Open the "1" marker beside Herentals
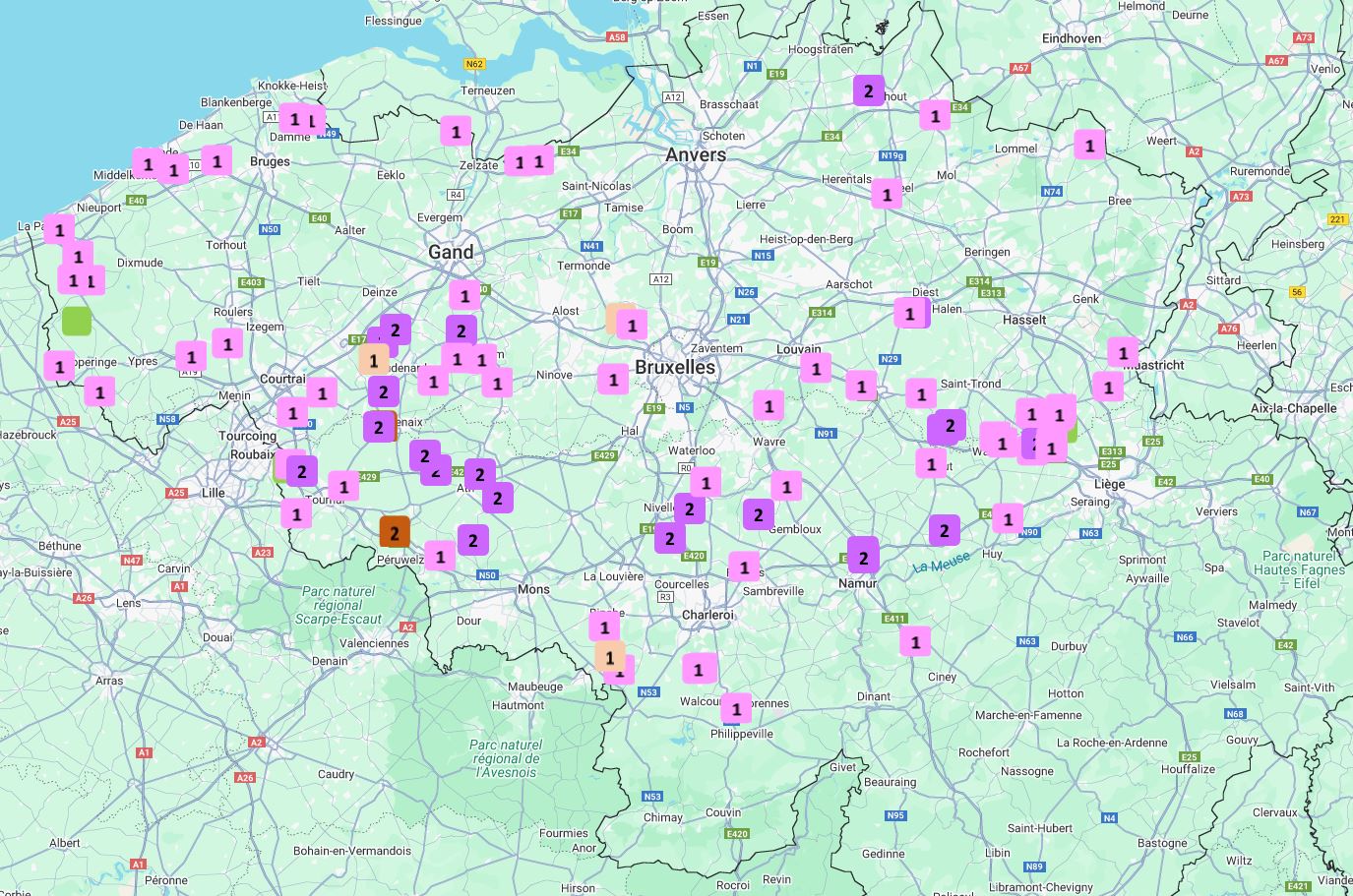This screenshot has height=896, width=1353. pyautogui.click(x=887, y=194)
